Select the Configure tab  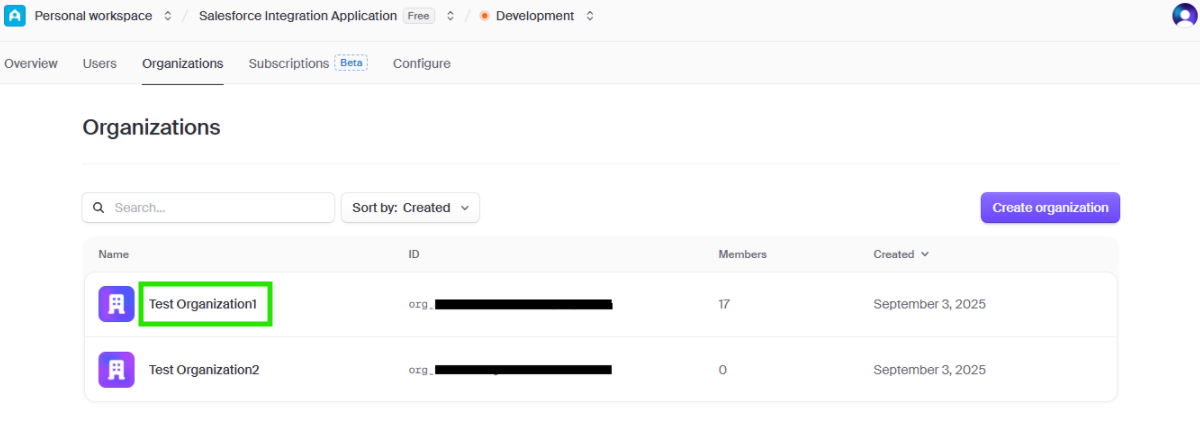[x=421, y=63]
